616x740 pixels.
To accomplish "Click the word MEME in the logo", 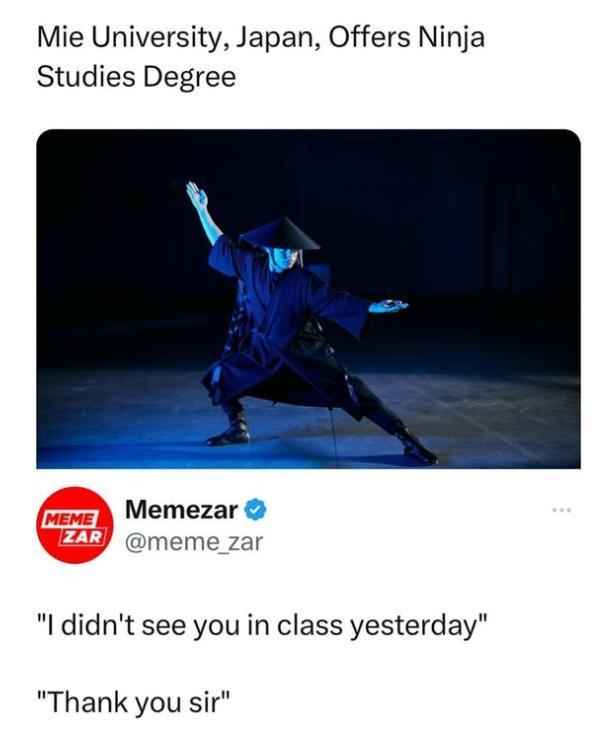I will (x=70, y=519).
